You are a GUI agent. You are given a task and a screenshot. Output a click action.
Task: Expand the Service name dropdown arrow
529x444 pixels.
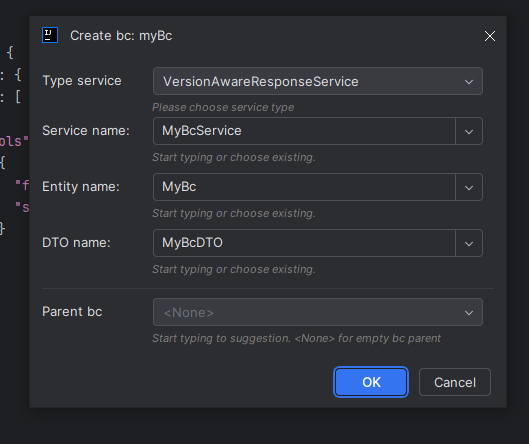pos(469,131)
